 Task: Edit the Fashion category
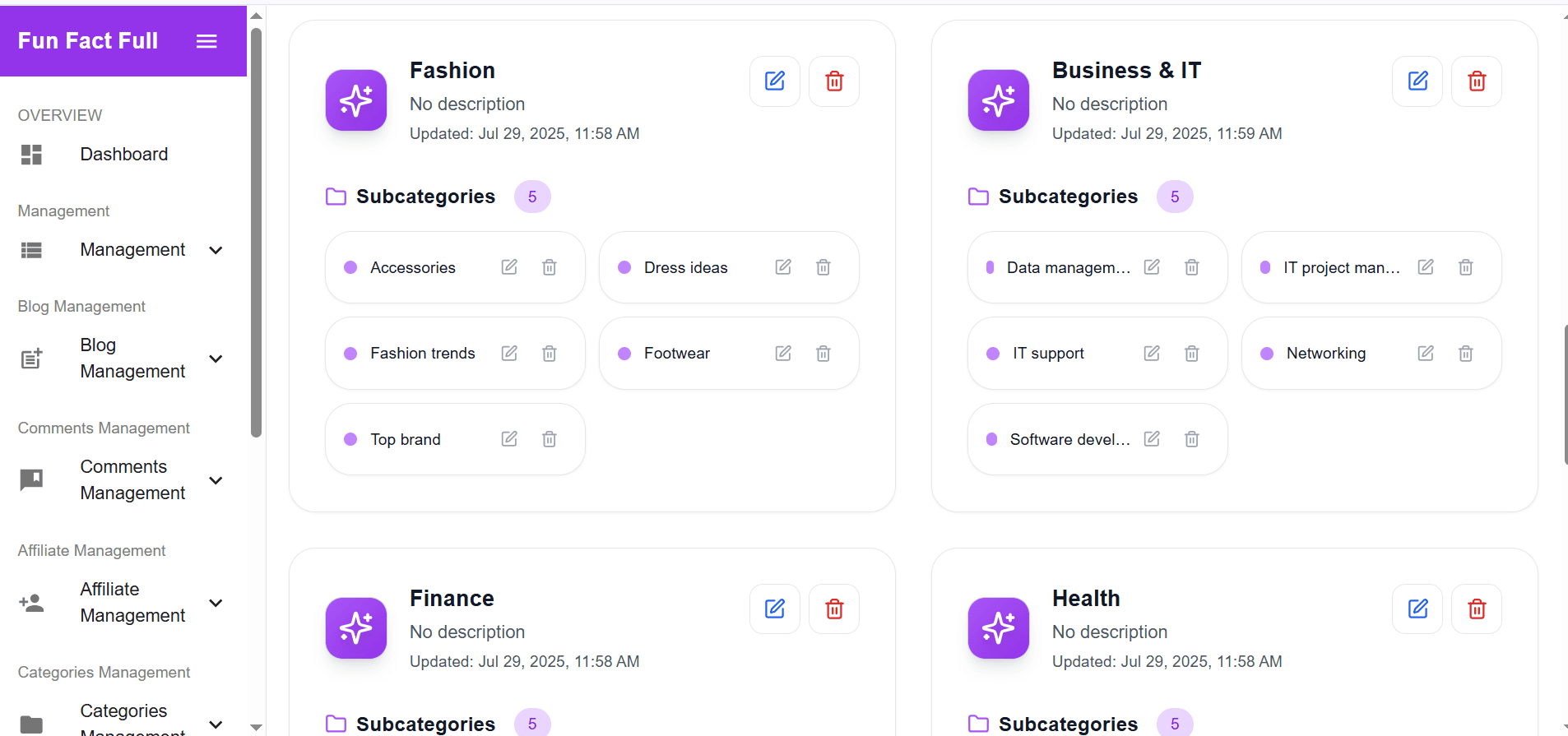coord(775,81)
